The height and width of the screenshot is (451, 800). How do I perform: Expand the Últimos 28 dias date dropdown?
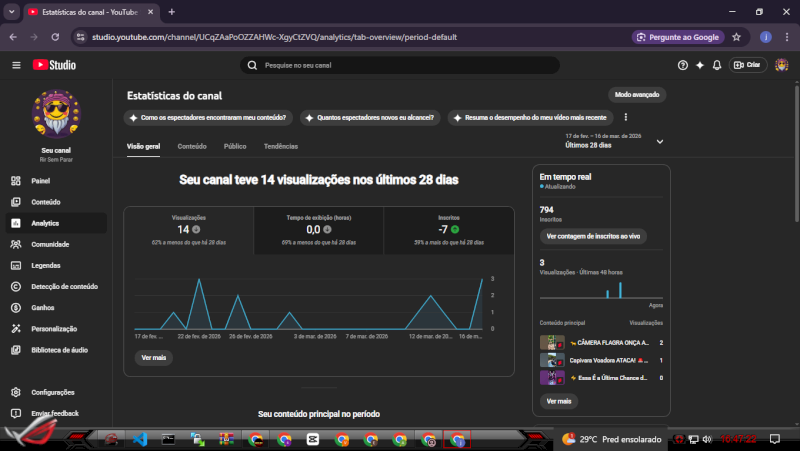tap(659, 142)
